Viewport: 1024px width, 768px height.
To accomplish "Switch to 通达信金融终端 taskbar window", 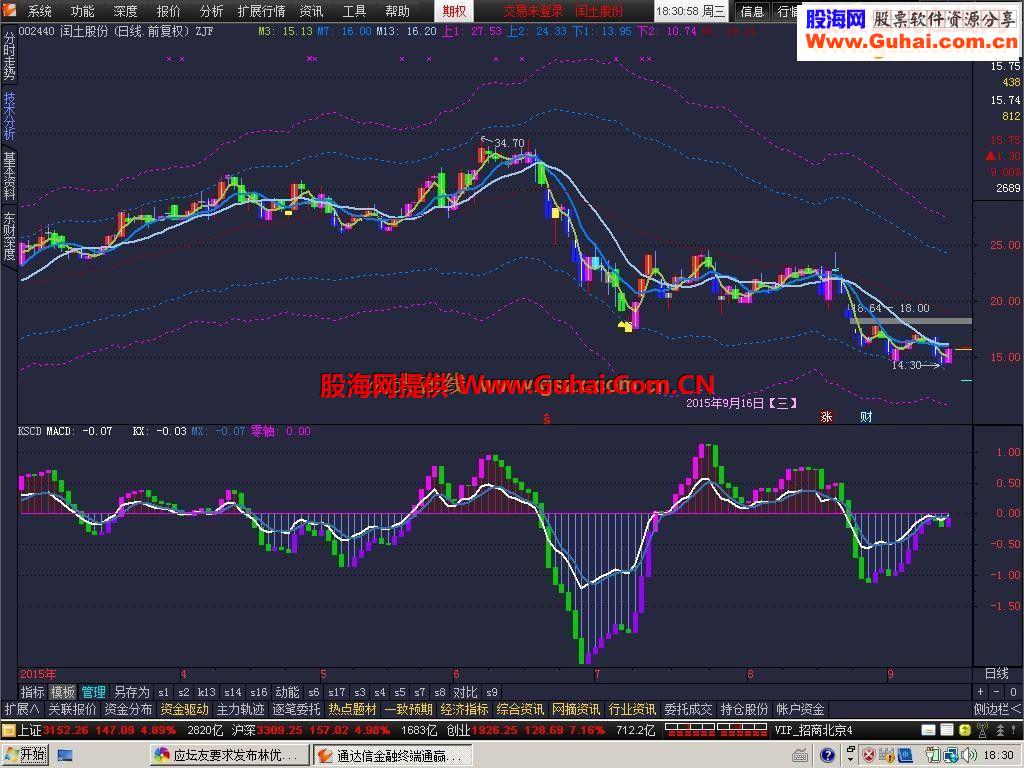I will pyautogui.click(x=392, y=756).
